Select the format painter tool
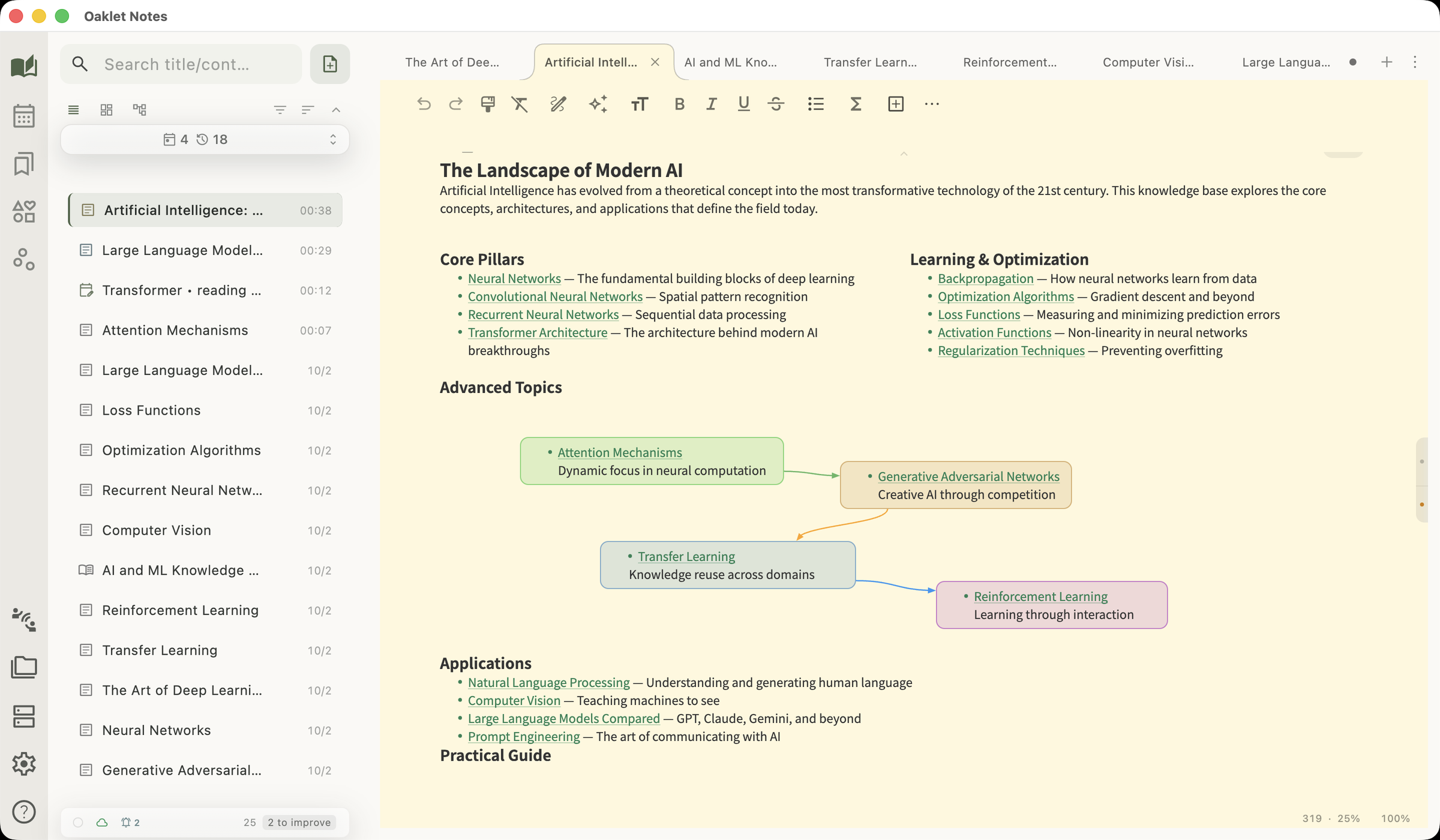The width and height of the screenshot is (1440, 840). [x=488, y=104]
